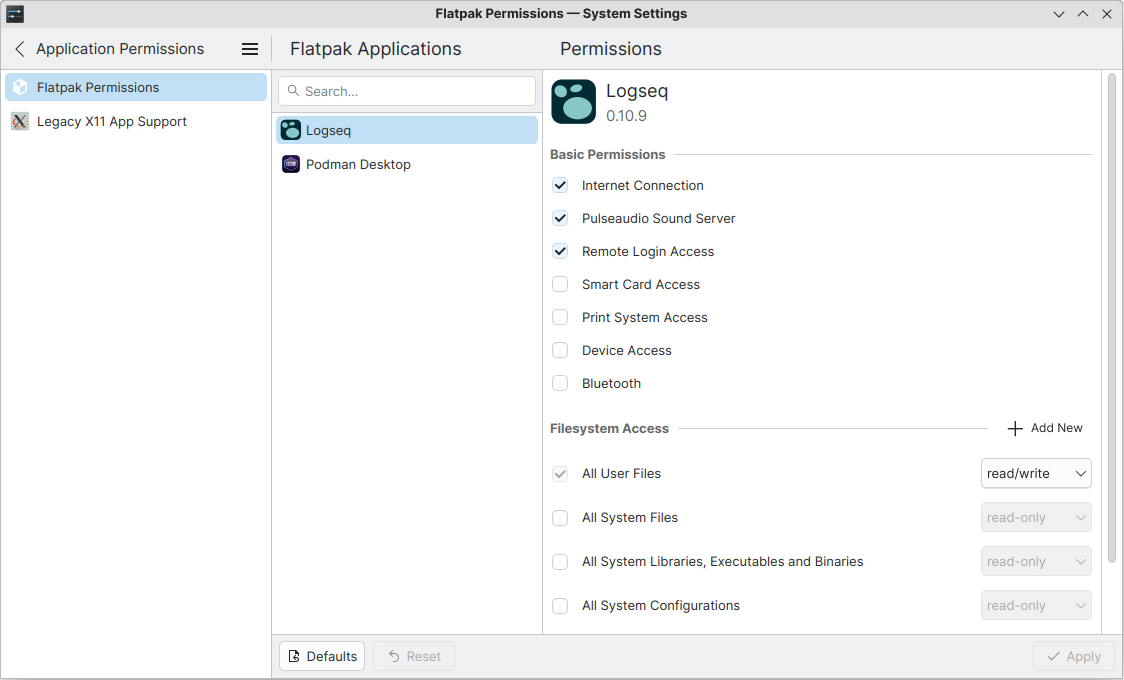This screenshot has width=1124, height=680.
Task: Click the Reset button
Action: pos(414,656)
